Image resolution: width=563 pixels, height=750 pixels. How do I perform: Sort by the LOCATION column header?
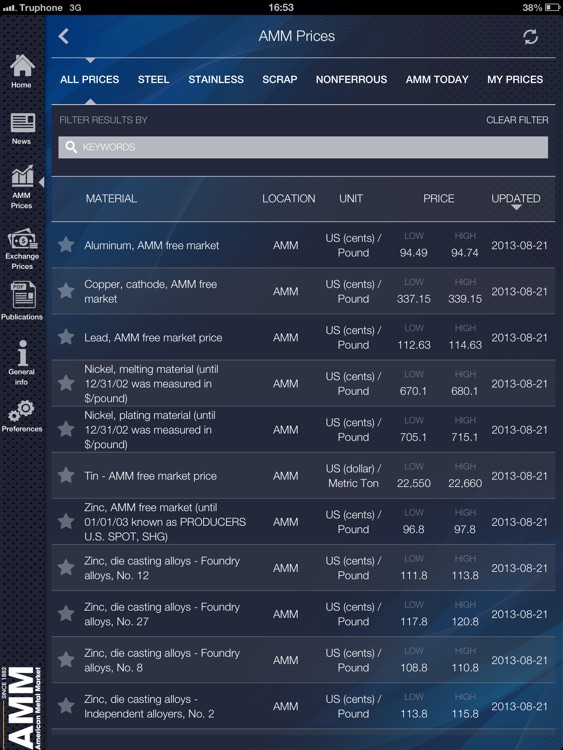[289, 199]
